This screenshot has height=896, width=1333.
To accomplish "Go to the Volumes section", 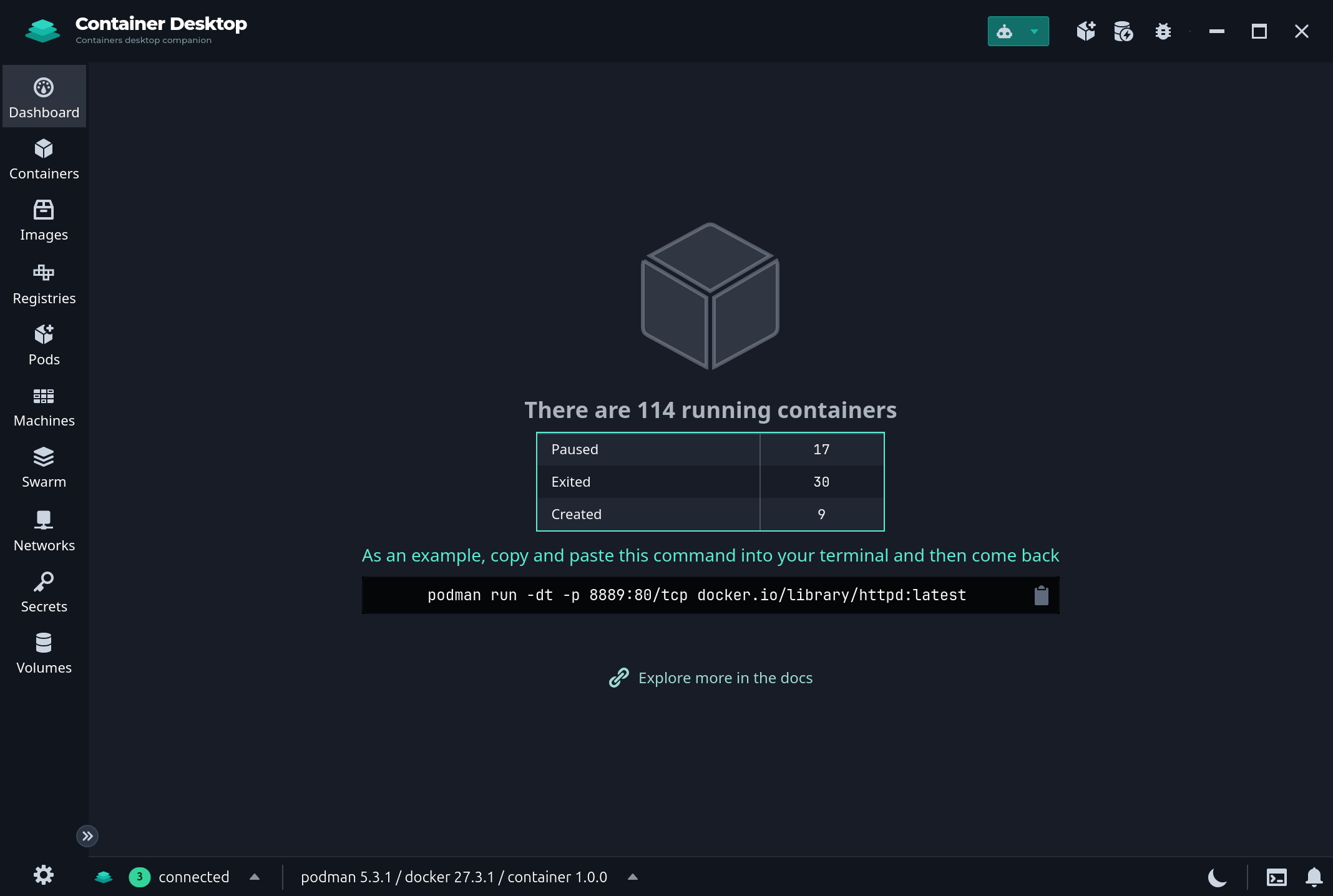I will tap(44, 653).
